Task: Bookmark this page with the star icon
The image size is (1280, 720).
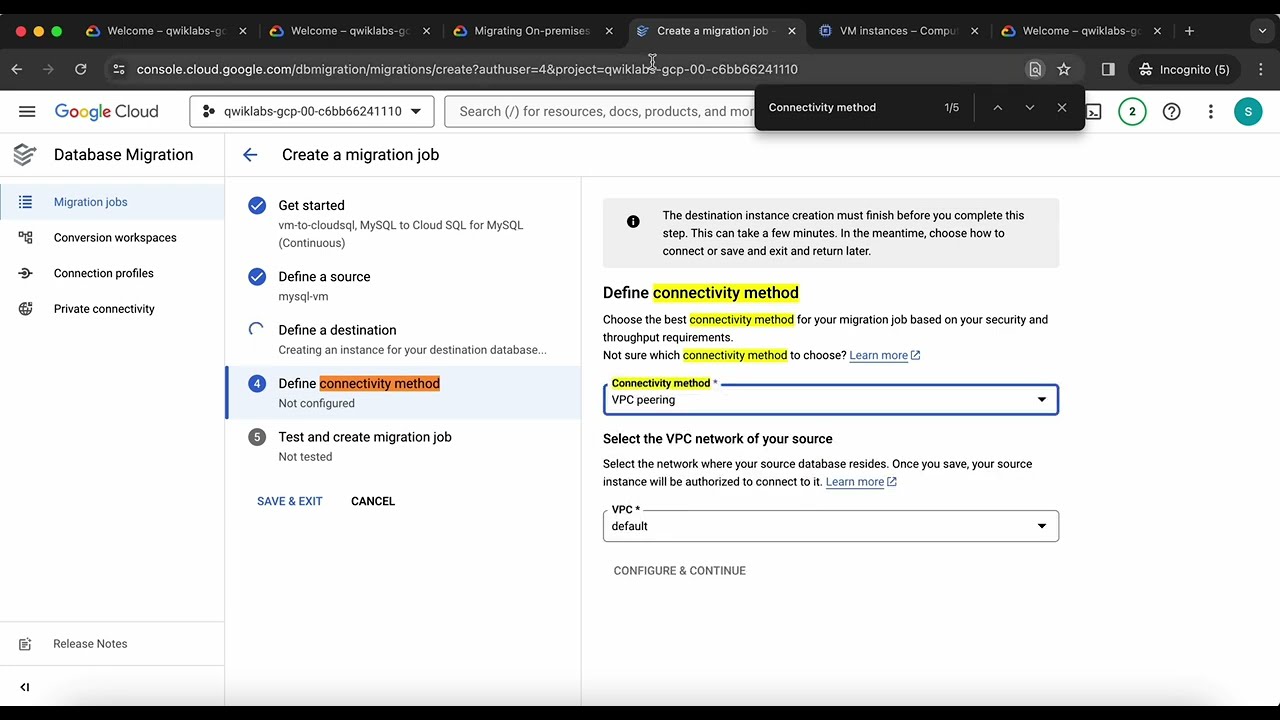Action: click(1064, 69)
